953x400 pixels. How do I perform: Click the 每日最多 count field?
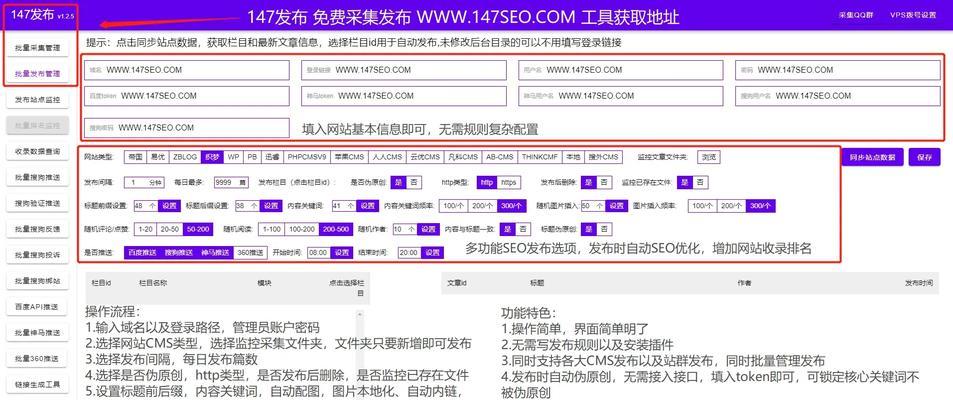231,182
